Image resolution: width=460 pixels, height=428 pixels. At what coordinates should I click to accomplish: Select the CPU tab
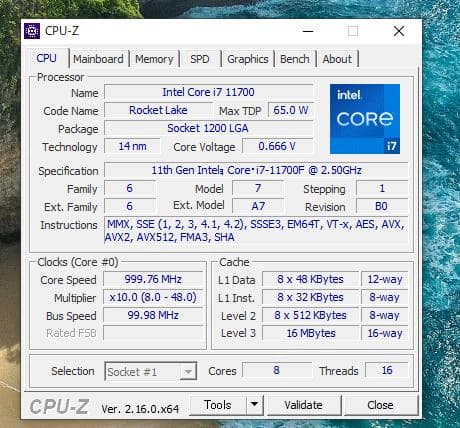pos(46,58)
